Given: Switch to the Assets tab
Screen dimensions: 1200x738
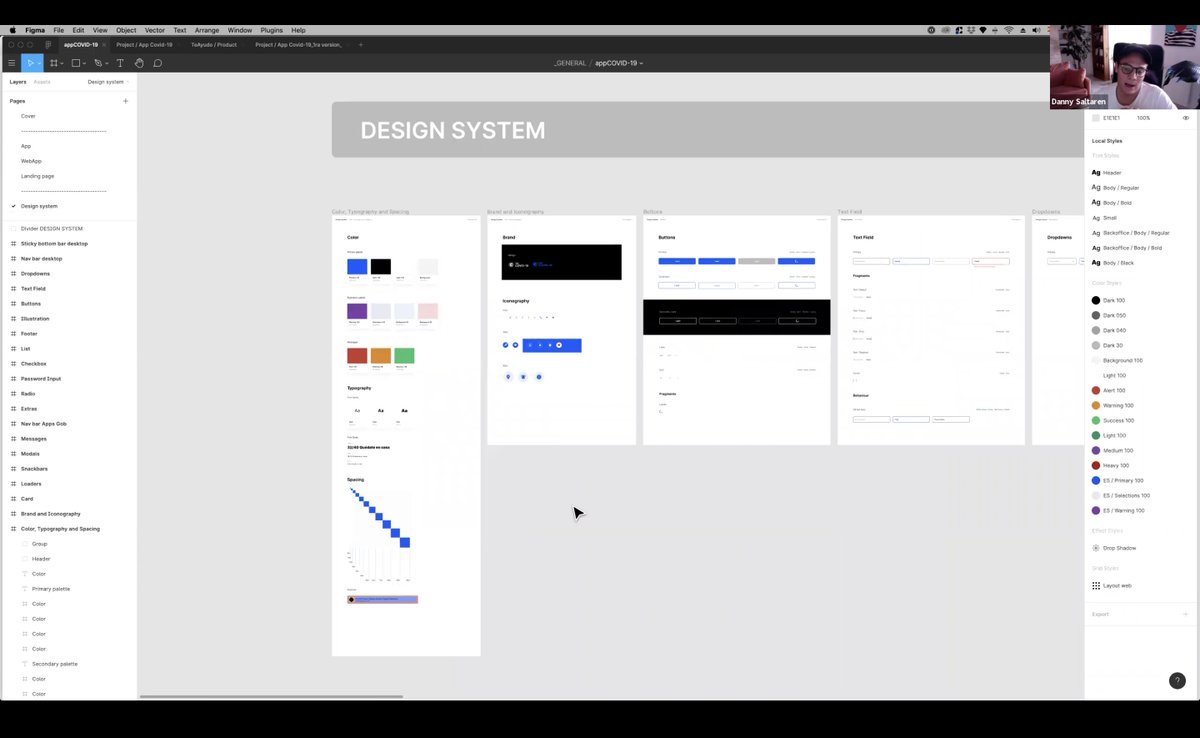Looking at the screenshot, I should coord(42,82).
